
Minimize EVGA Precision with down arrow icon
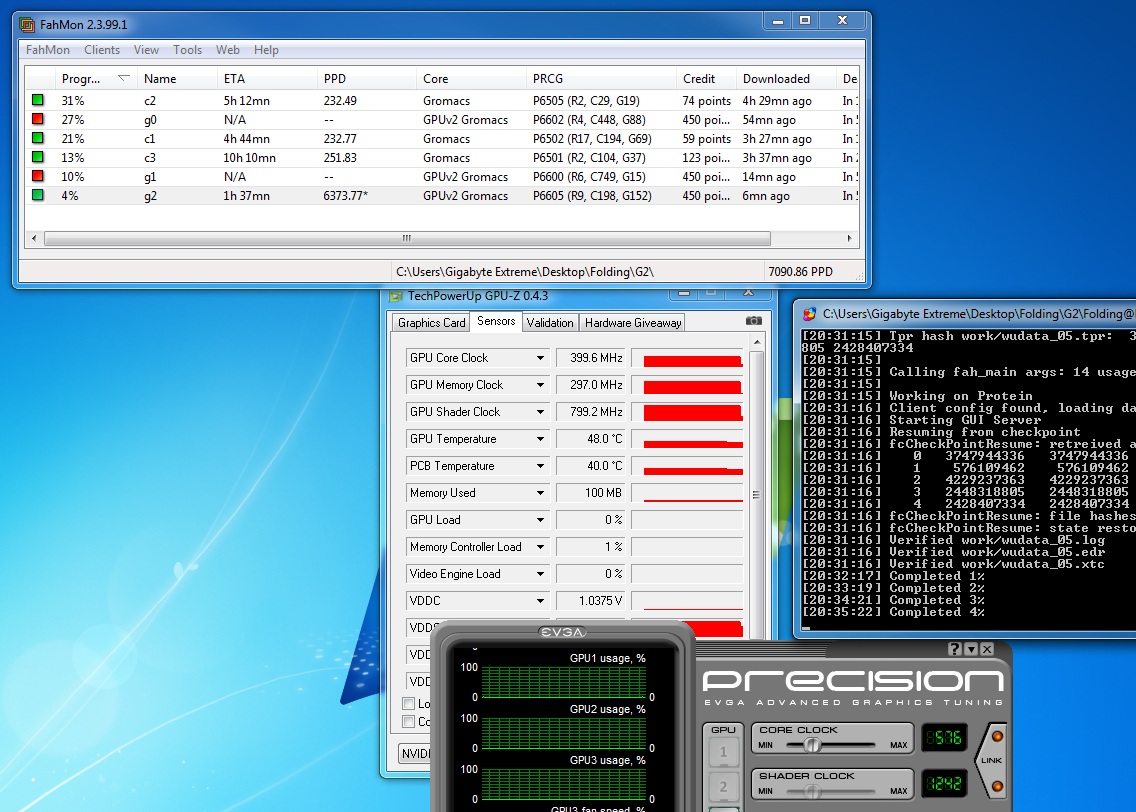point(971,649)
